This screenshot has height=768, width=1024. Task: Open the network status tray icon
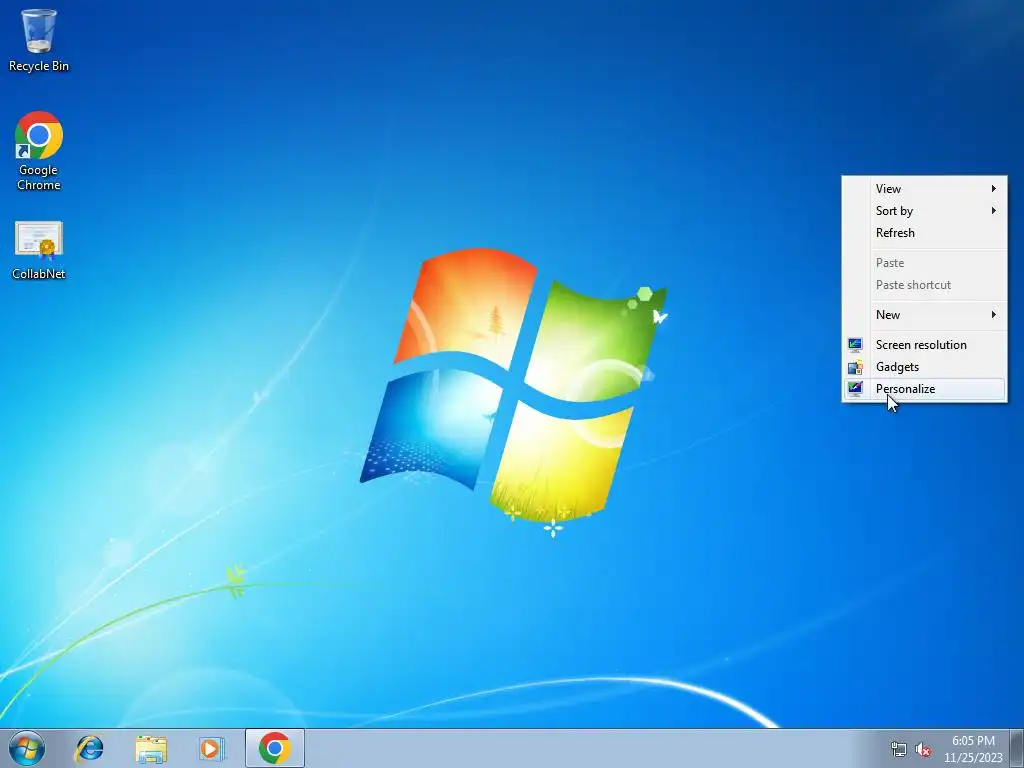(x=899, y=749)
